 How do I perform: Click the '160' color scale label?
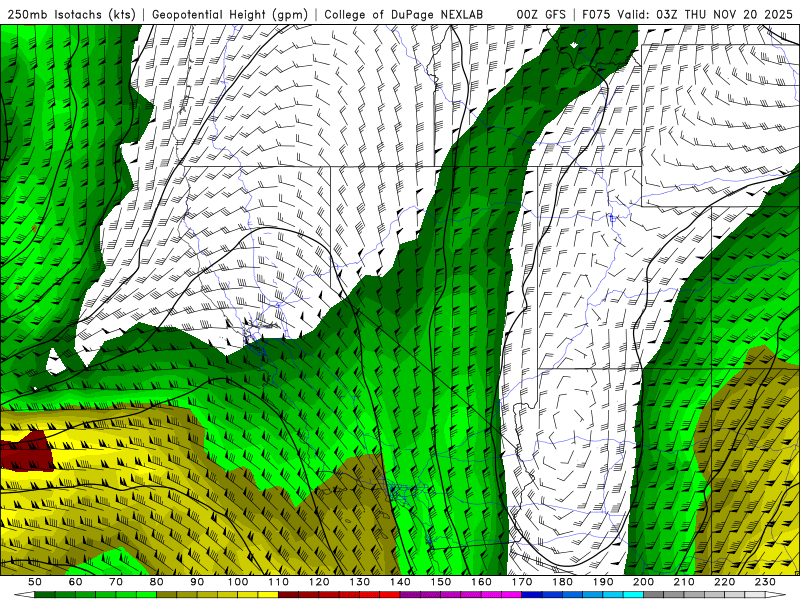click(x=481, y=582)
